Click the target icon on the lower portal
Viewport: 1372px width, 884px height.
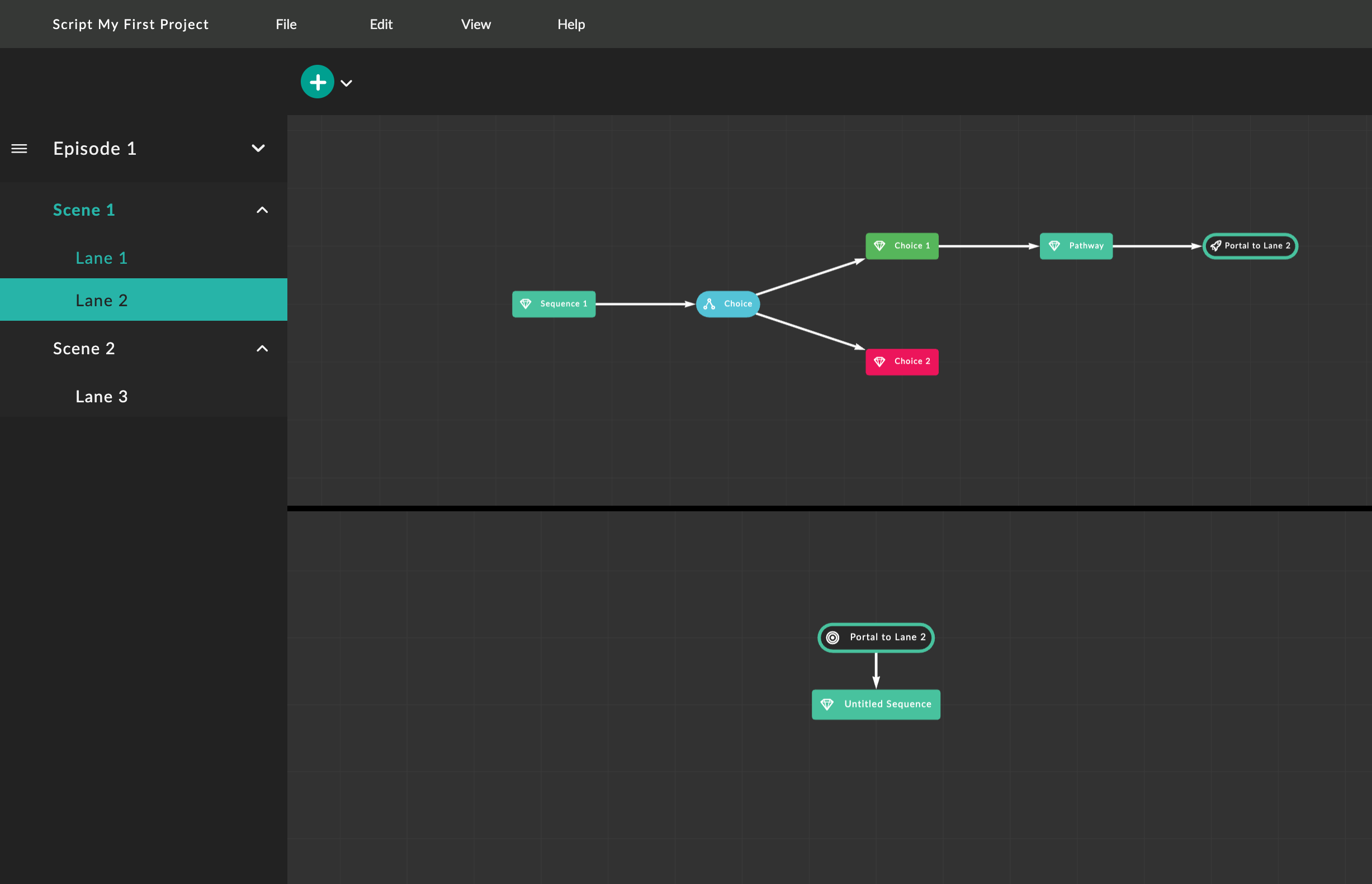pyautogui.click(x=832, y=637)
